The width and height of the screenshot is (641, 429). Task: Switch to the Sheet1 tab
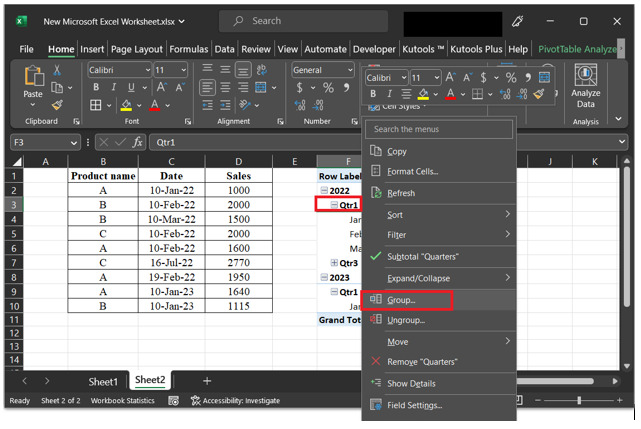[x=103, y=381]
